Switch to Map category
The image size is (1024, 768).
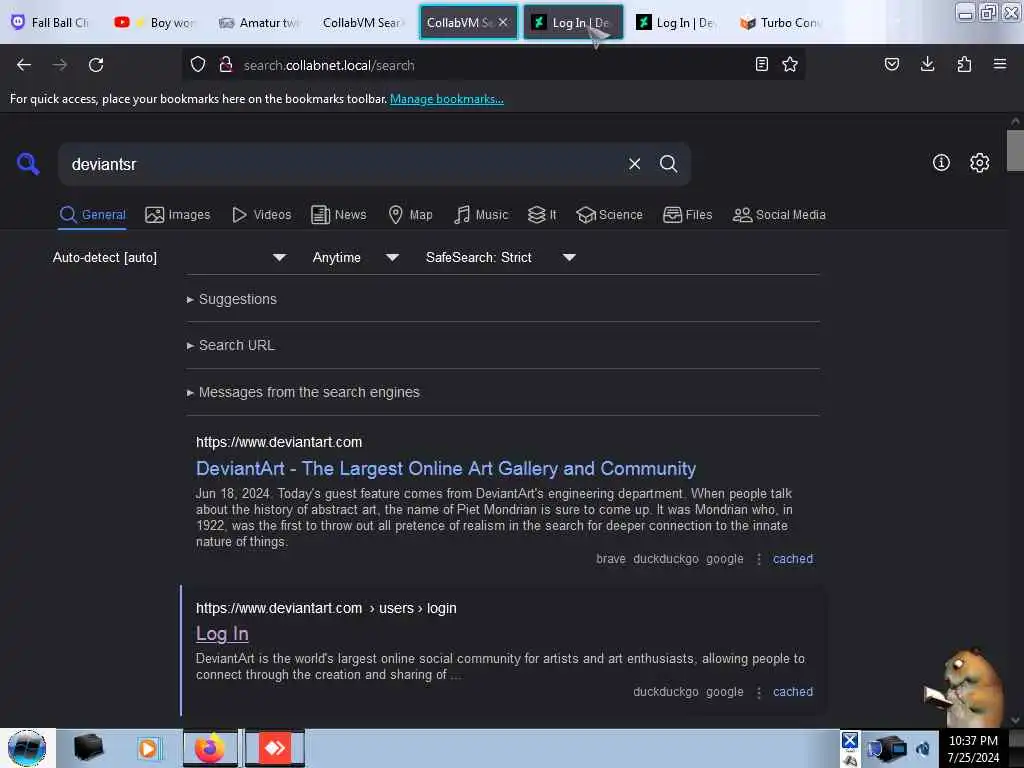410,215
